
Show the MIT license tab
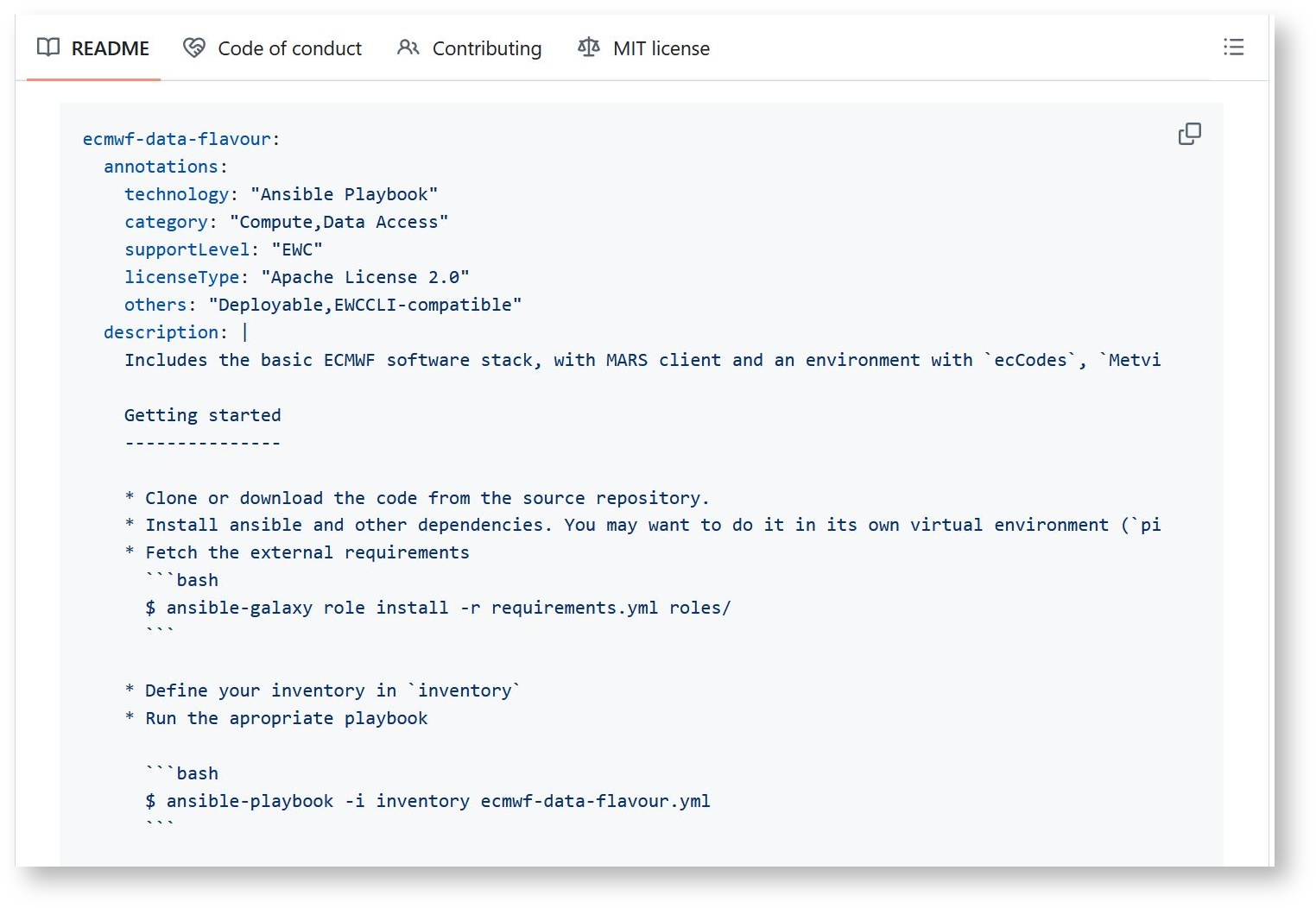[661, 48]
